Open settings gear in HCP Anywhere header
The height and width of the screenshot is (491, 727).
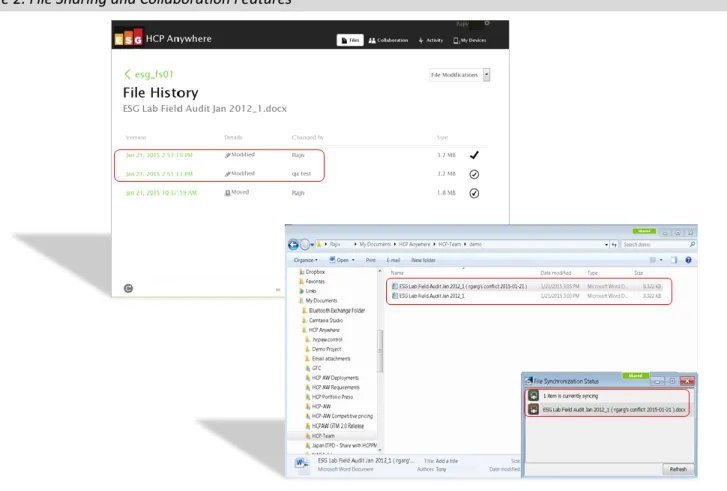(487, 23)
